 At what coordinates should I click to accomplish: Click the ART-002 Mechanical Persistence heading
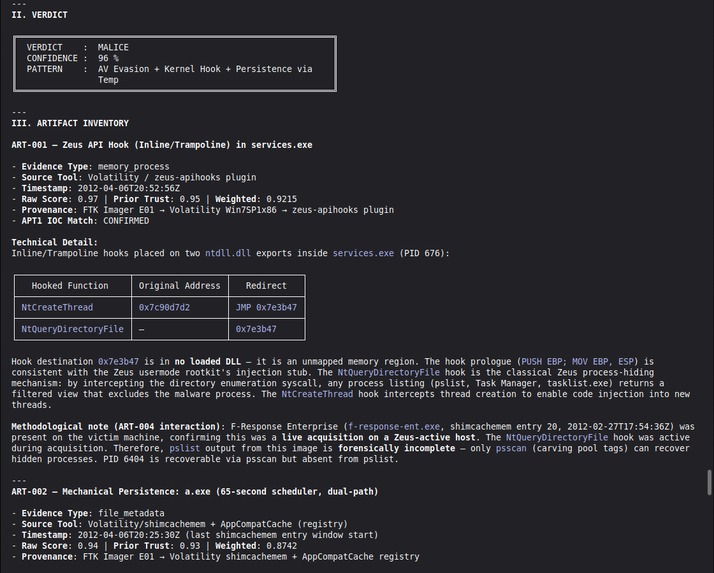[195, 491]
